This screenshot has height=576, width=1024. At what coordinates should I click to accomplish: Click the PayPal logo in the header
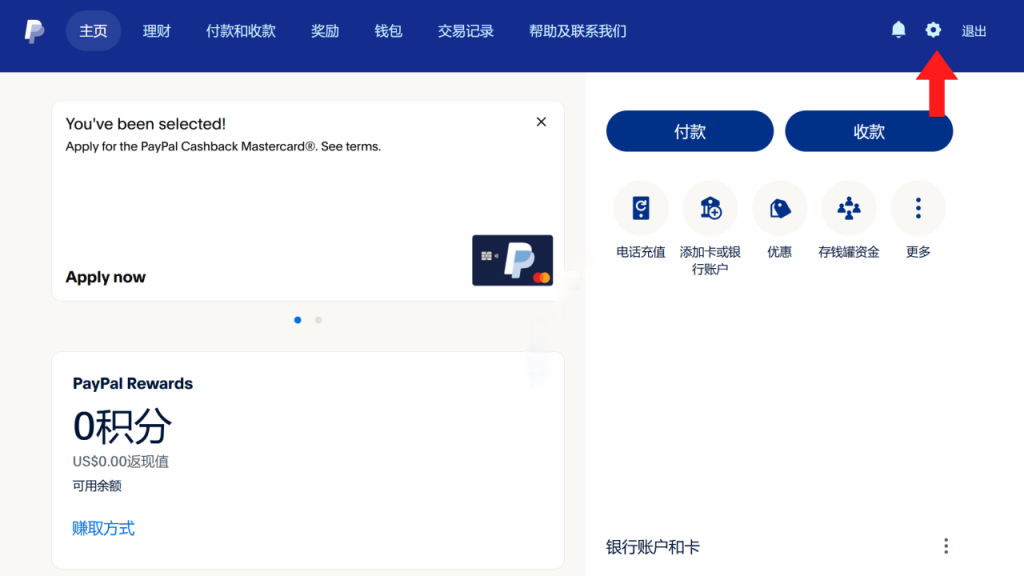tap(34, 31)
